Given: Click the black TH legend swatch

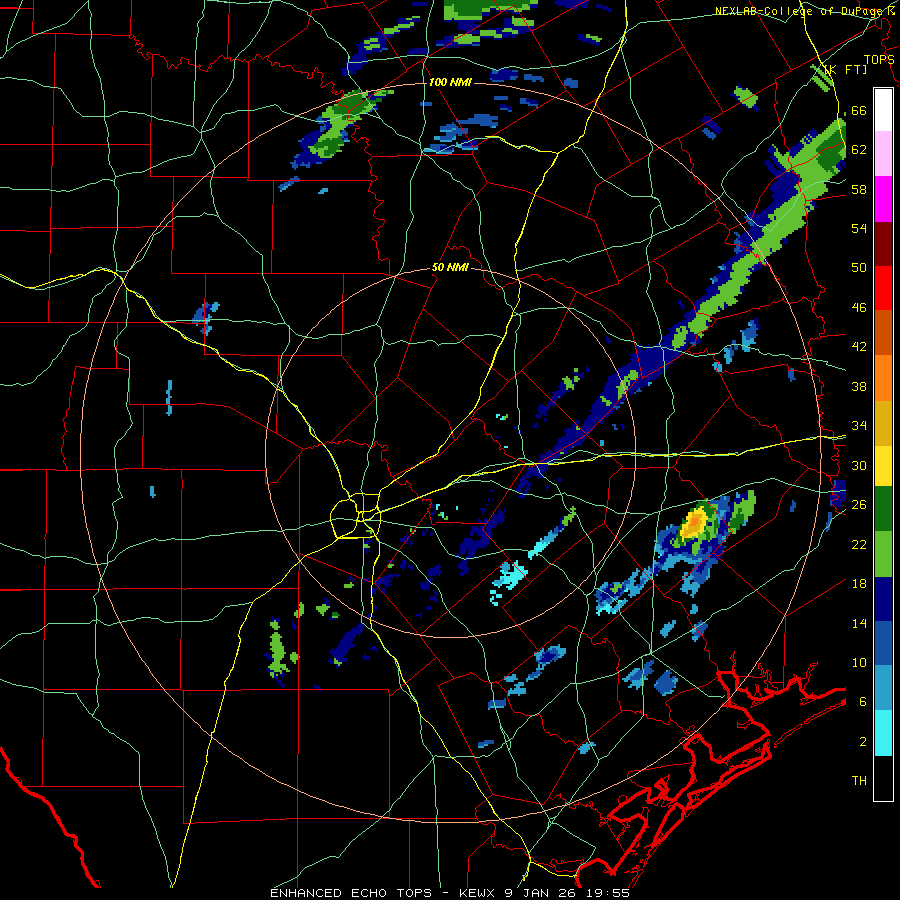Looking at the screenshot, I should (883, 778).
